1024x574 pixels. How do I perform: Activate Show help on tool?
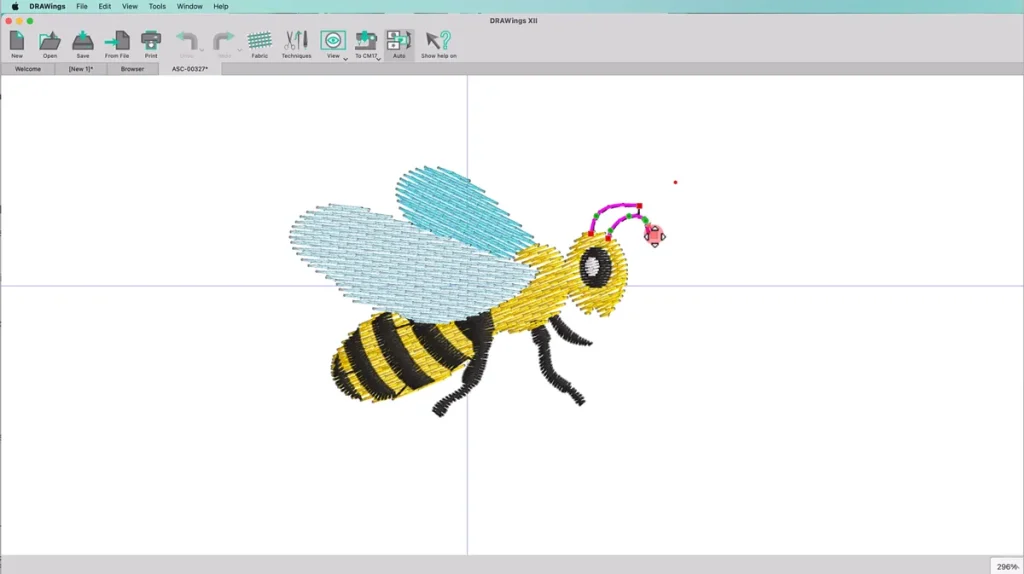coord(438,44)
